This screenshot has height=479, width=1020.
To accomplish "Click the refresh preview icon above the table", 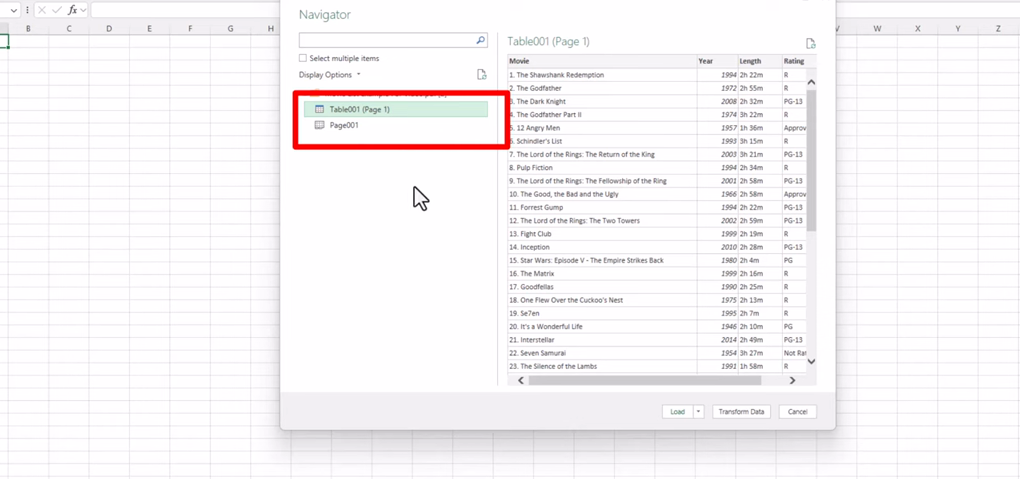I will (811, 44).
